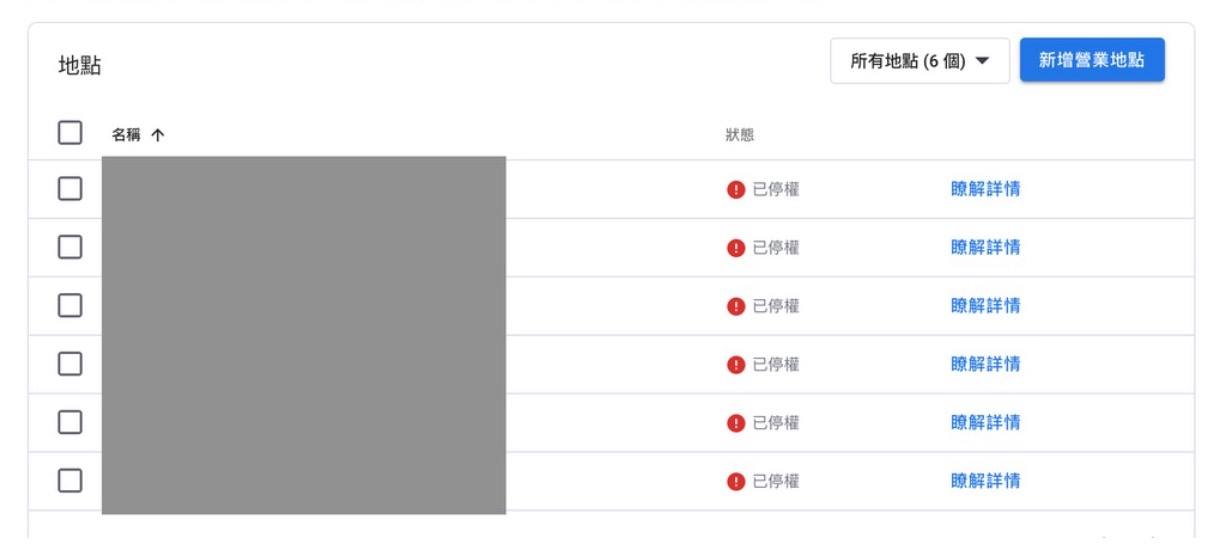Screen dimensions: 1210x560
Task: Click the 狀態 column header
Action: (x=739, y=134)
